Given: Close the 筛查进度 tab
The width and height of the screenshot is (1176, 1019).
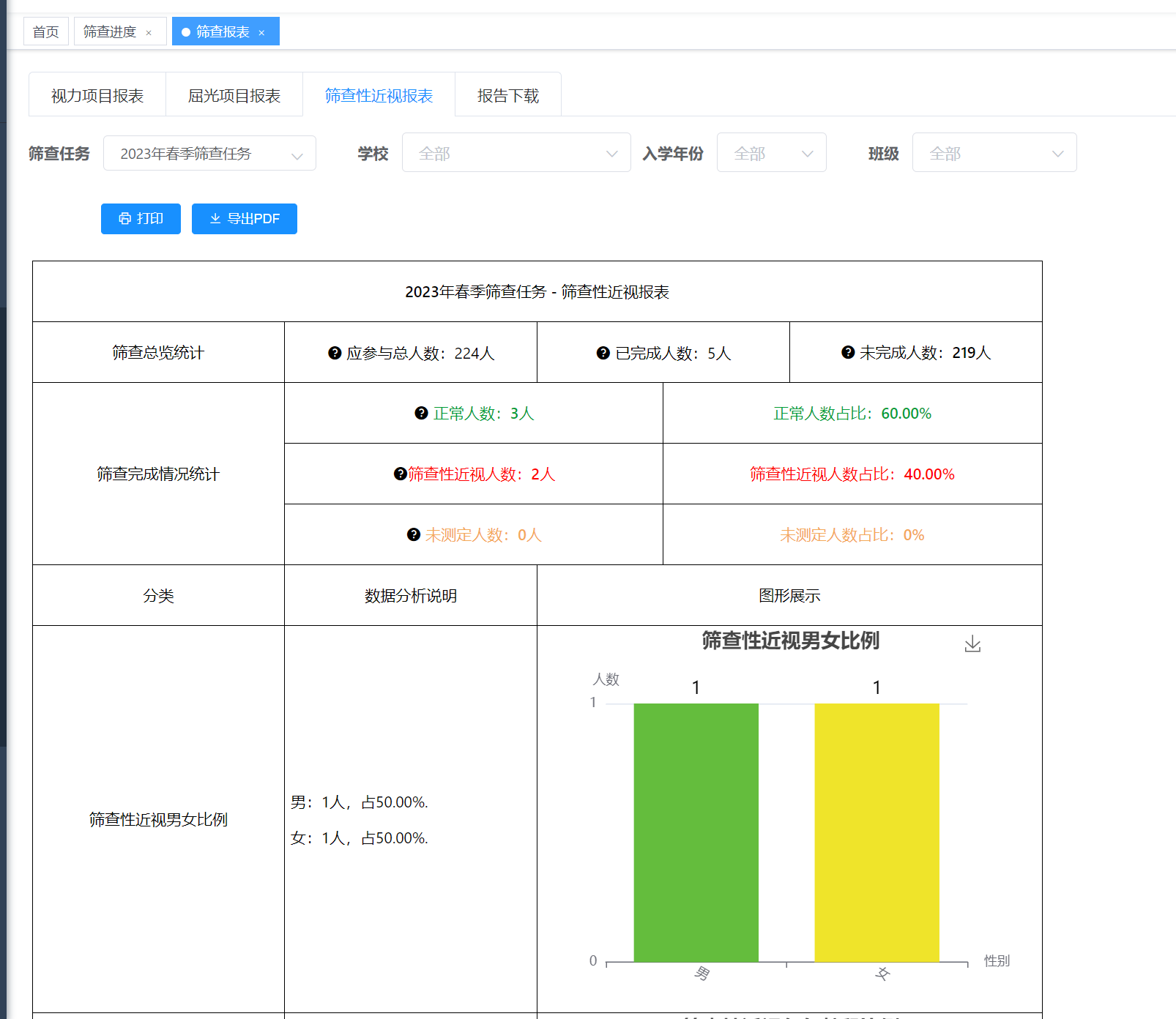Looking at the screenshot, I should tap(149, 32).
